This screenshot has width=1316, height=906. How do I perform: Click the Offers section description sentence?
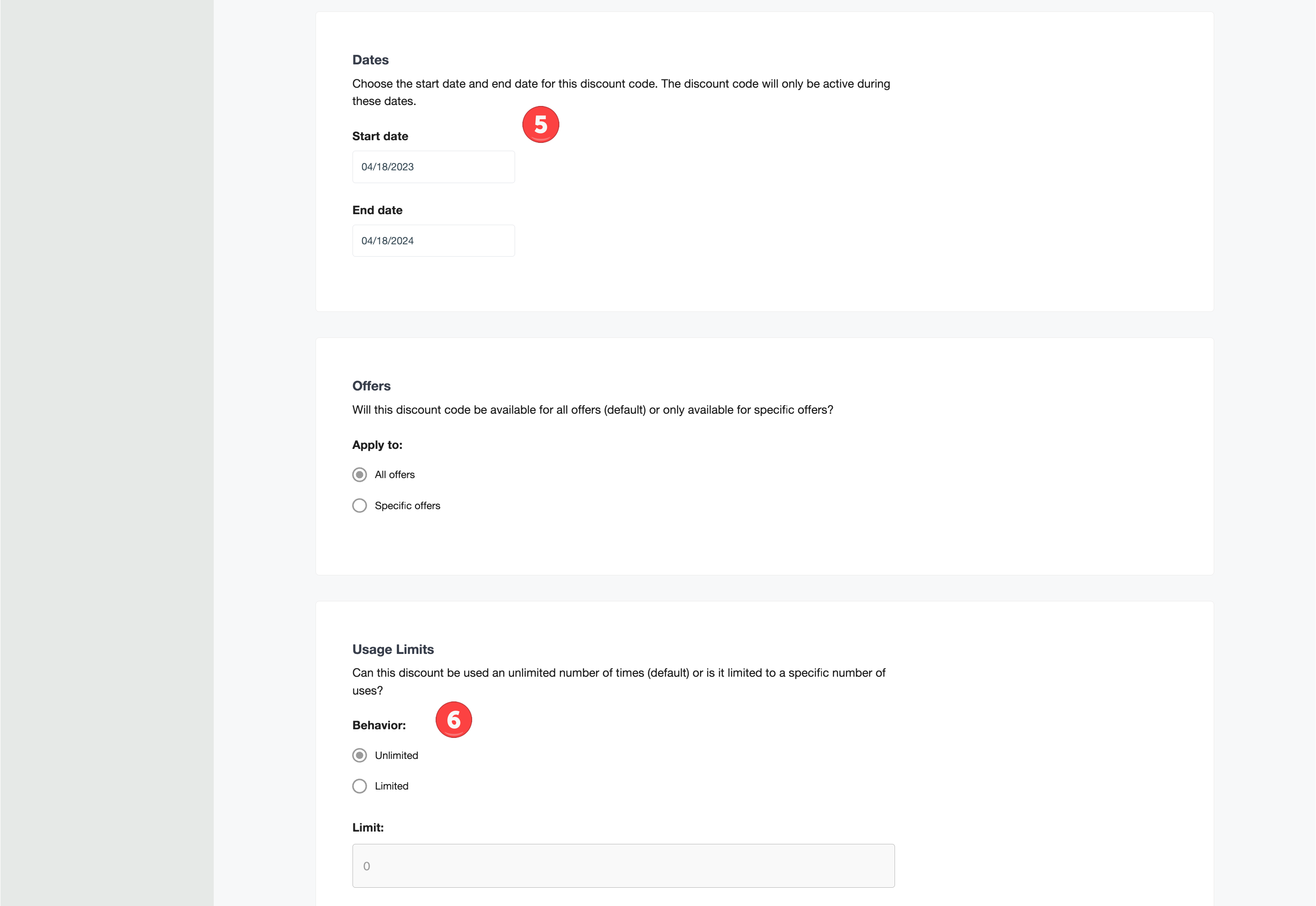pos(592,410)
